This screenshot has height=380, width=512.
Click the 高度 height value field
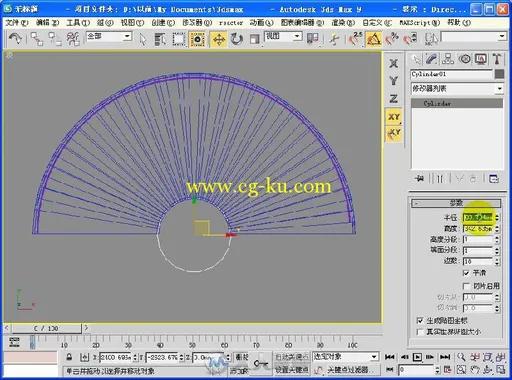pos(478,229)
